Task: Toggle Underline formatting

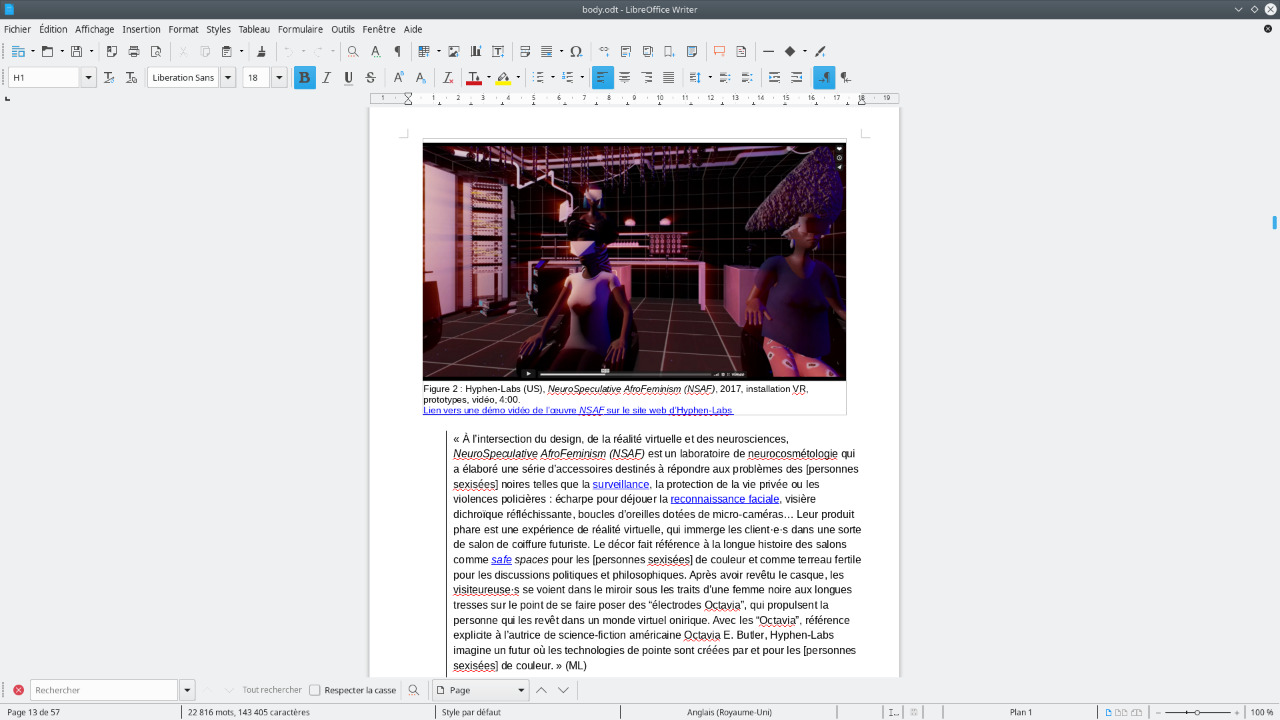Action: click(x=348, y=77)
